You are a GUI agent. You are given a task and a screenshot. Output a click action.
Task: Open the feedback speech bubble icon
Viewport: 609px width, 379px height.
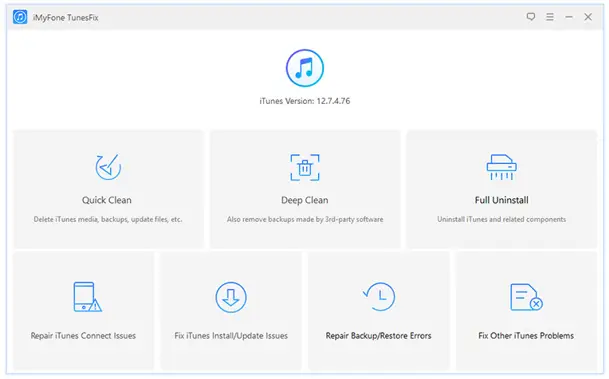[x=531, y=17]
